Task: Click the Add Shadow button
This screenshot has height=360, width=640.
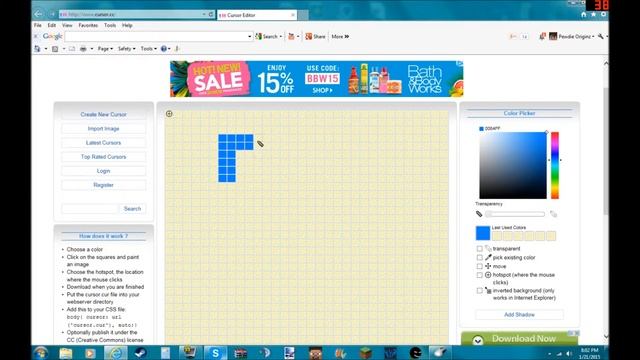Action: click(519, 315)
